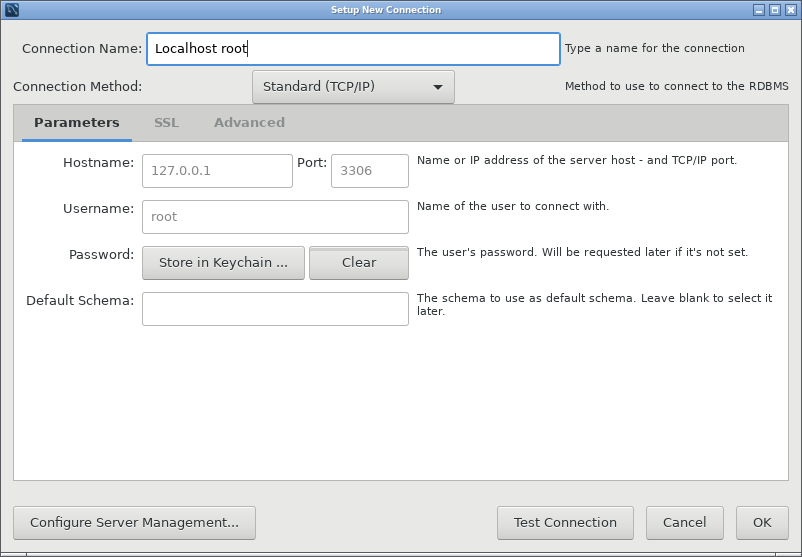Switch to the Parameters tab
The width and height of the screenshot is (802, 557).
tap(77, 123)
